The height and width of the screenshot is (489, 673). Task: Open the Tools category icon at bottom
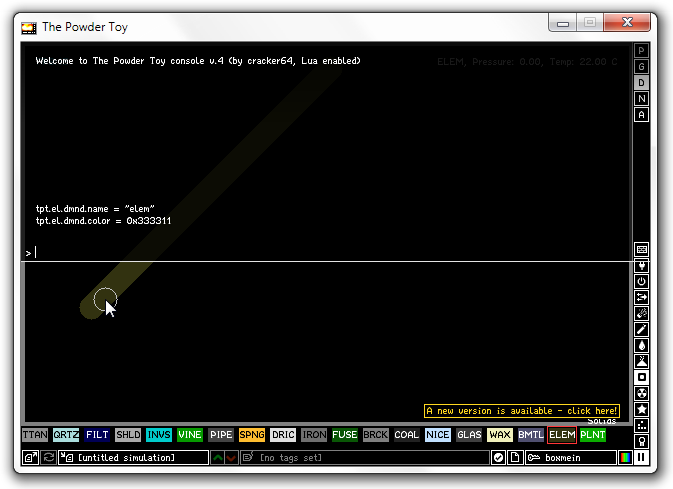coord(642,441)
